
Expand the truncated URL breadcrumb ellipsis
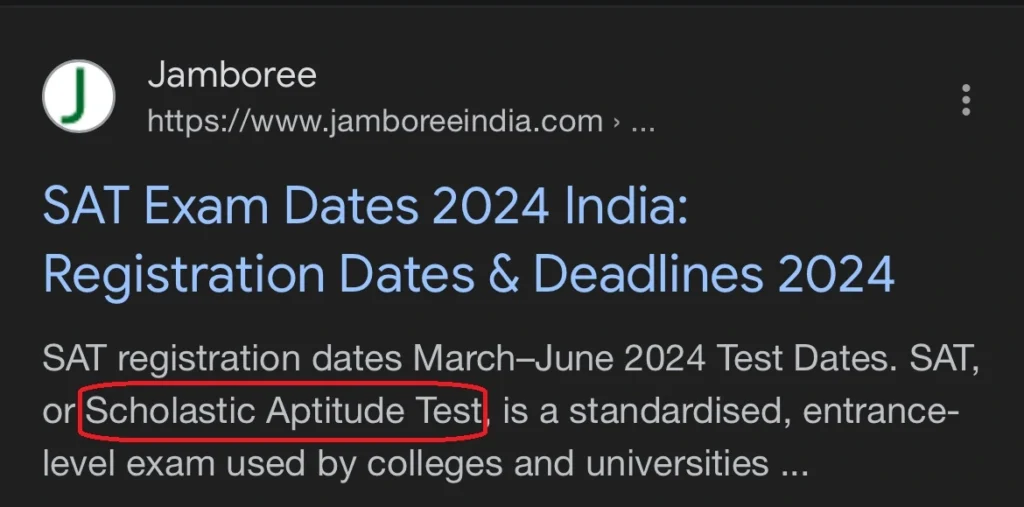[644, 124]
